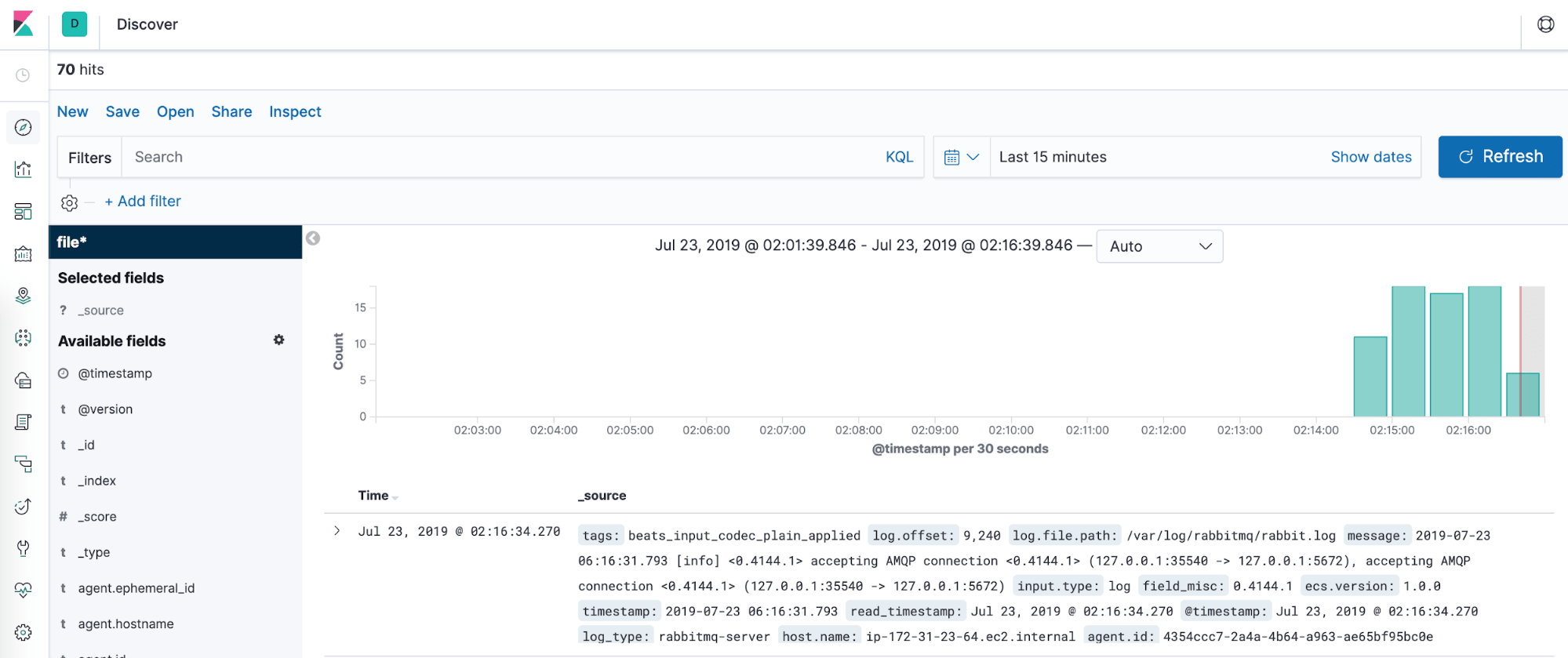Click the Last 15 minutes time range

pos(1053,157)
